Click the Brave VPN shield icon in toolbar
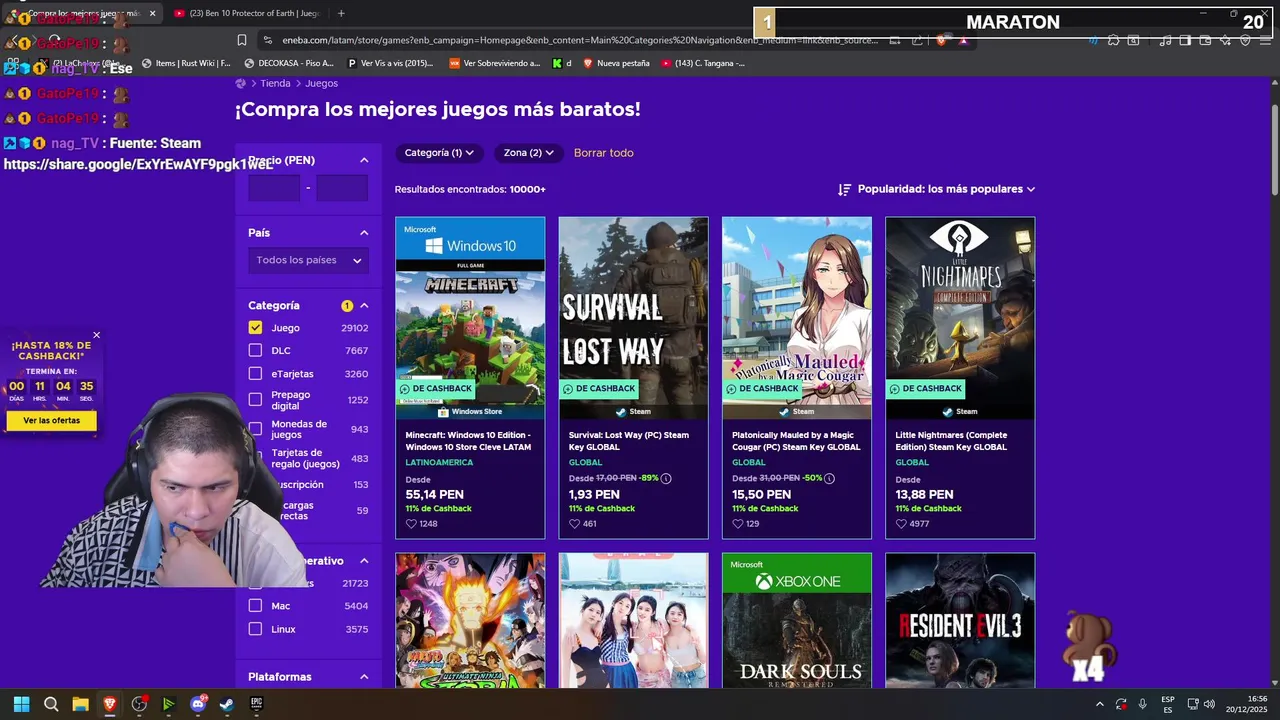 point(1245,40)
